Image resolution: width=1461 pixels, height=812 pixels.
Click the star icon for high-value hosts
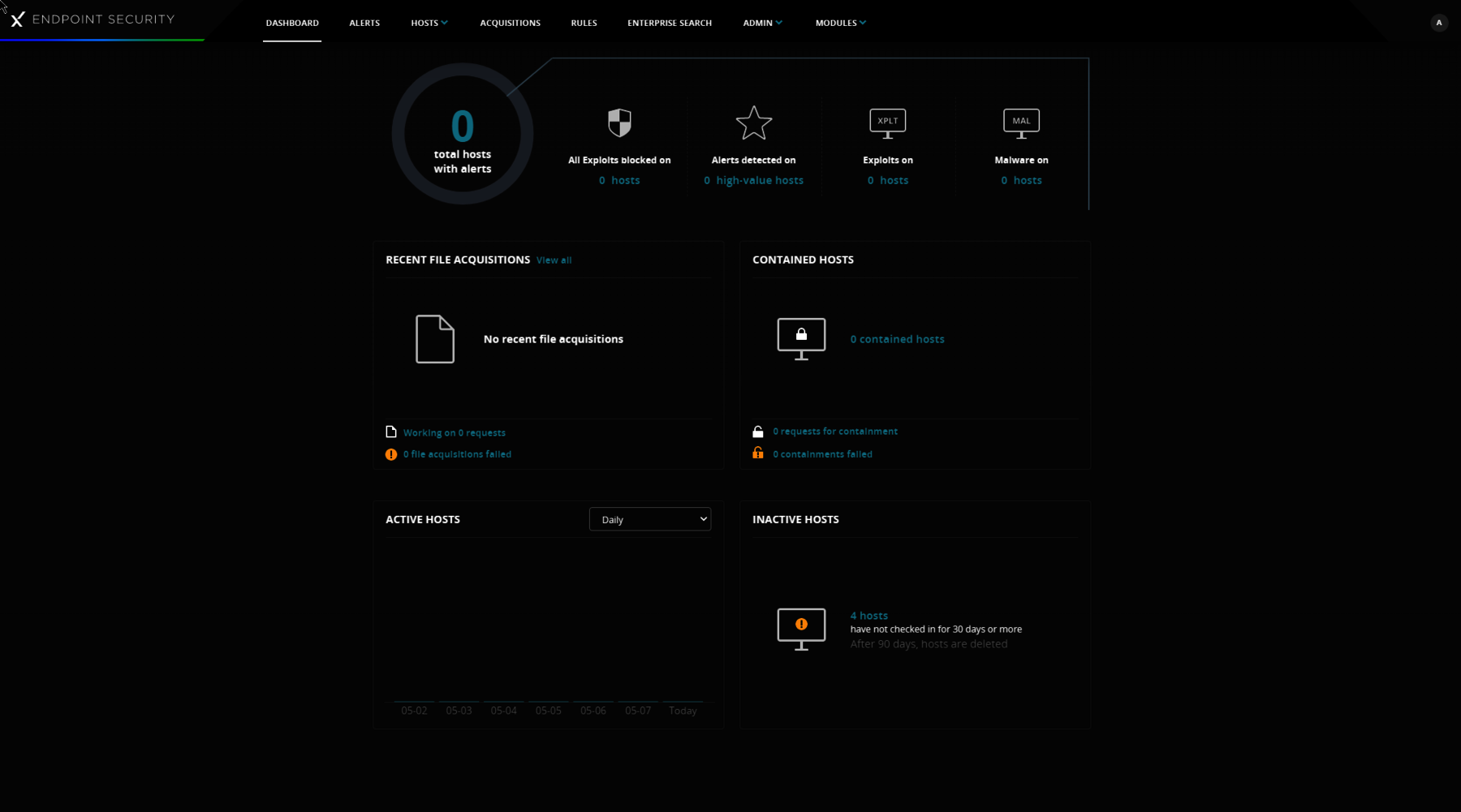(x=753, y=123)
